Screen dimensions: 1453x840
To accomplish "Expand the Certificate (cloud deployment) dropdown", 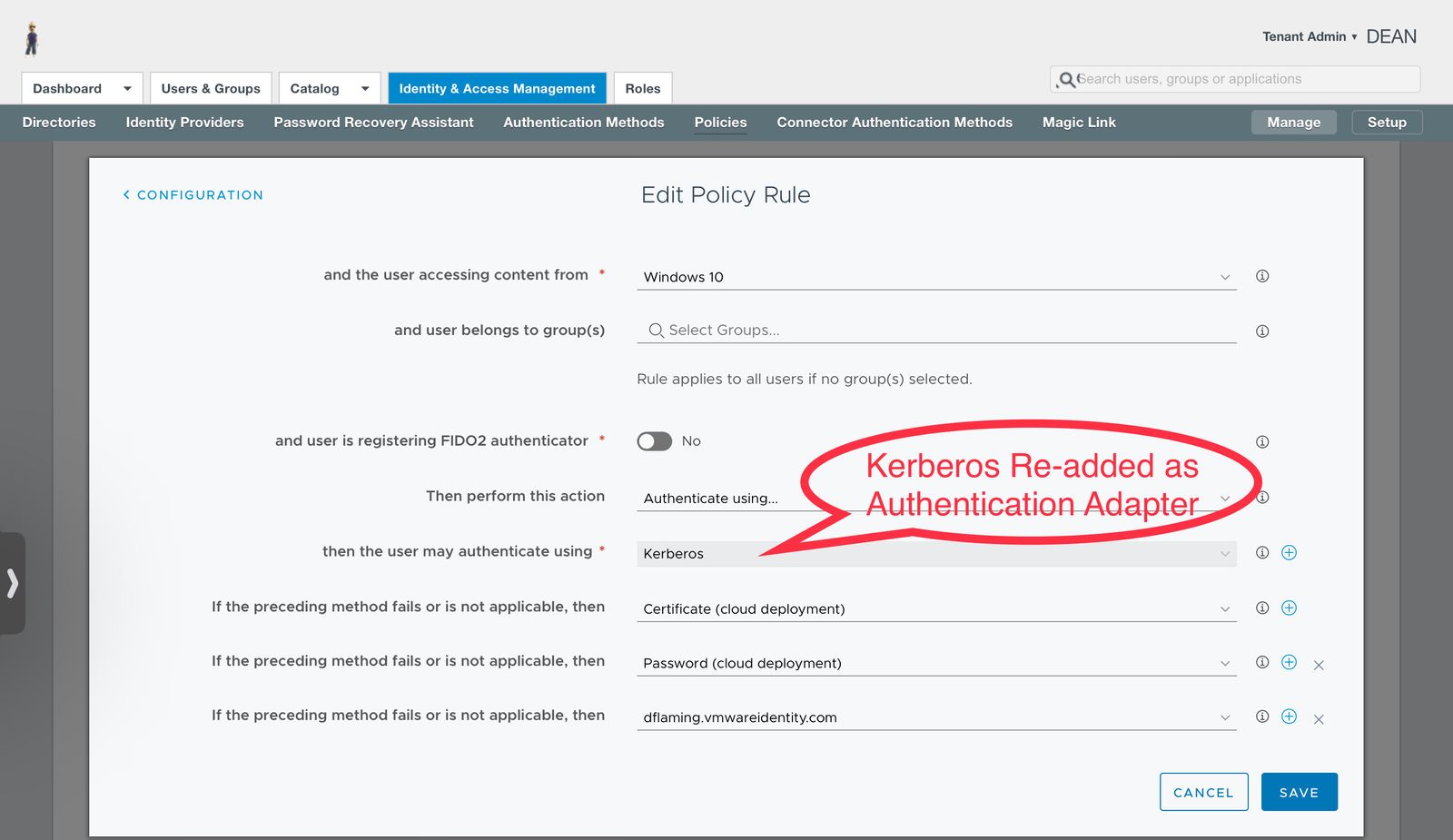I will (x=935, y=608).
